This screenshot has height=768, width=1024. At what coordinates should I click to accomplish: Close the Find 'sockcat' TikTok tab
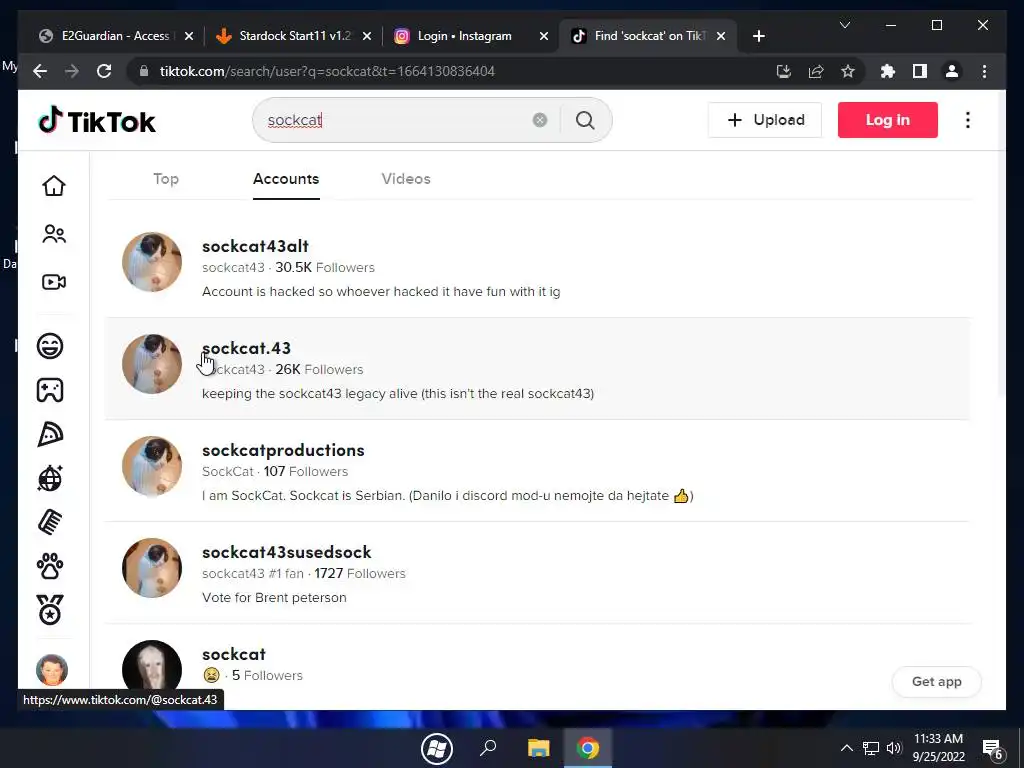click(x=721, y=37)
